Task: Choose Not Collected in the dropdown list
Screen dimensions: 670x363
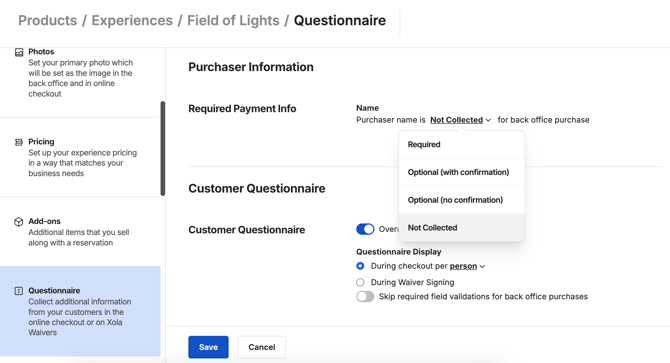Action: pos(461,228)
